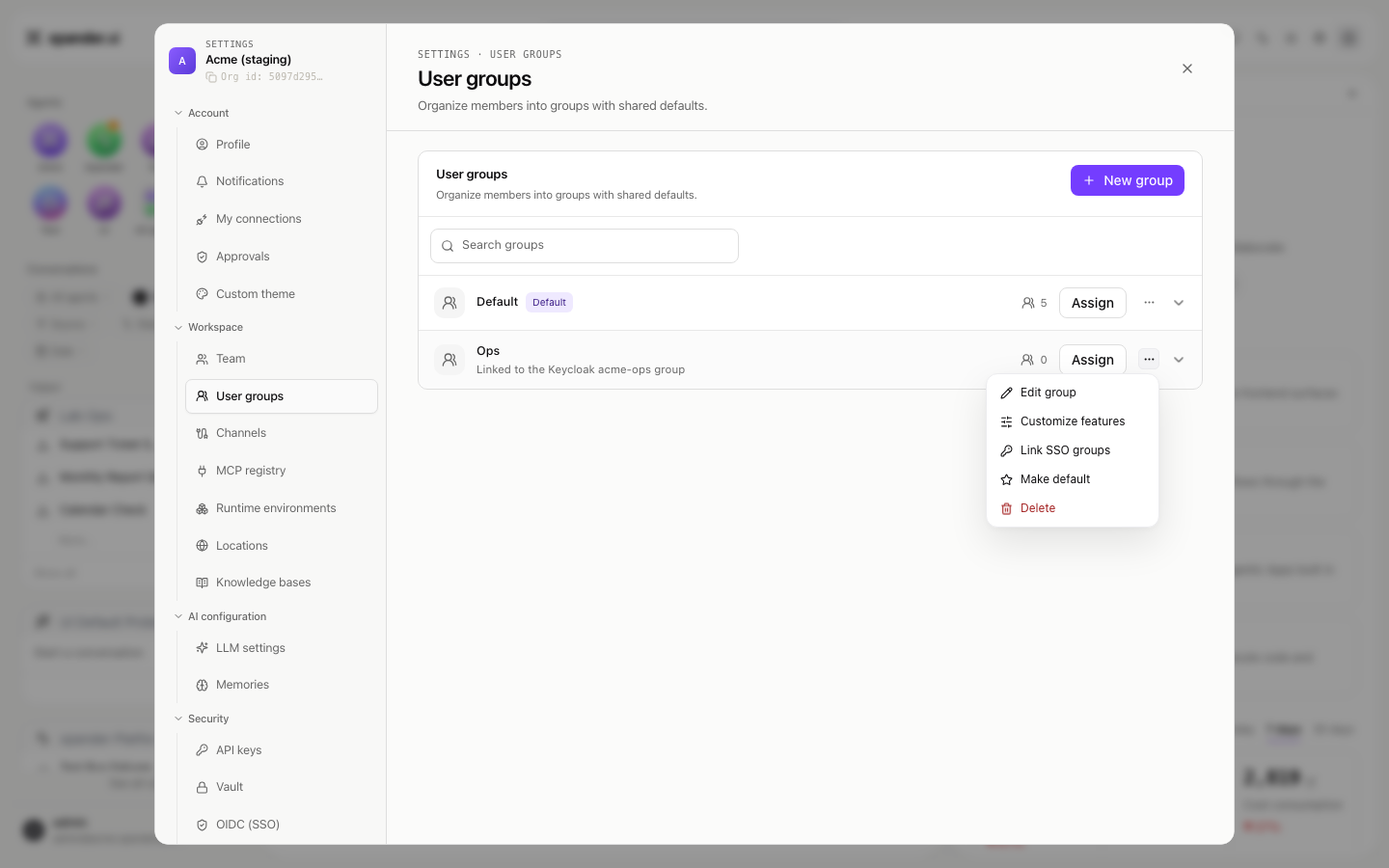The height and width of the screenshot is (868, 1389).
Task: Focus the Search groups field
Action: 585,246
